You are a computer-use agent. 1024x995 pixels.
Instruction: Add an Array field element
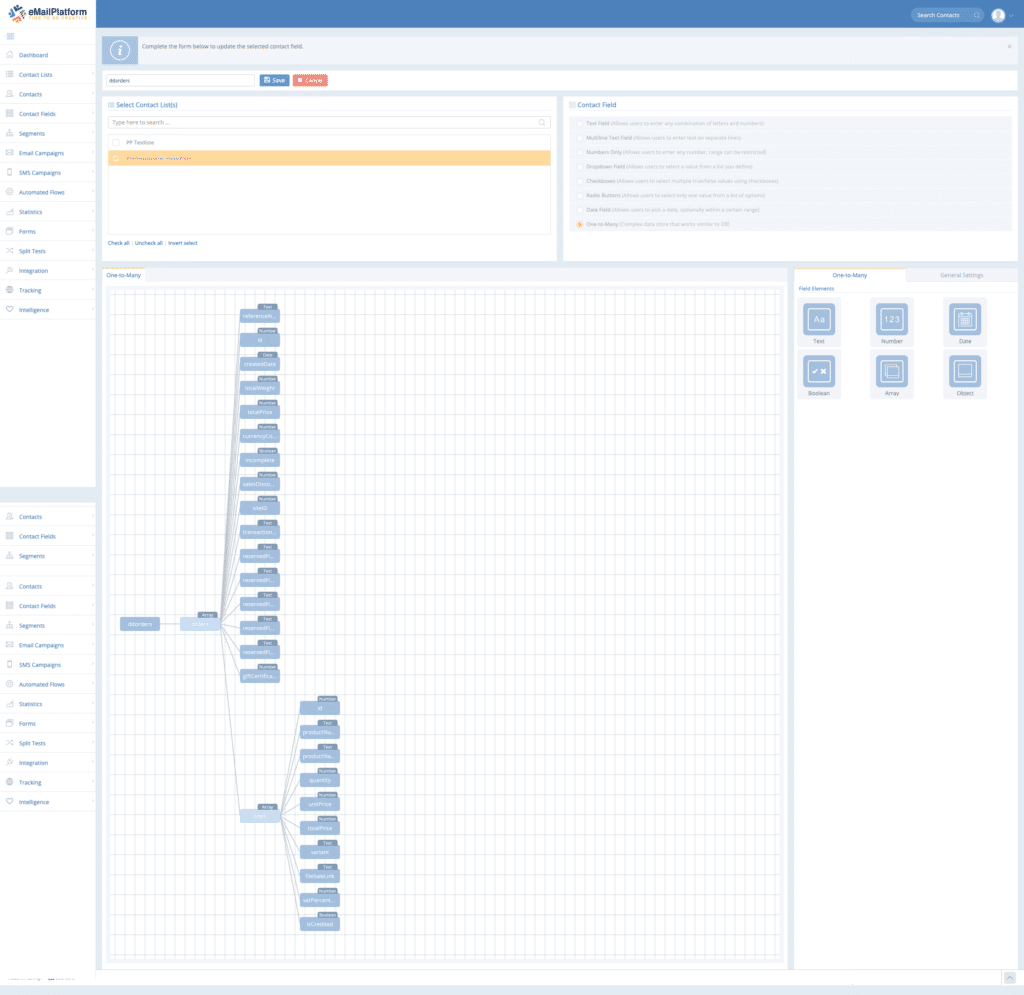[891, 371]
